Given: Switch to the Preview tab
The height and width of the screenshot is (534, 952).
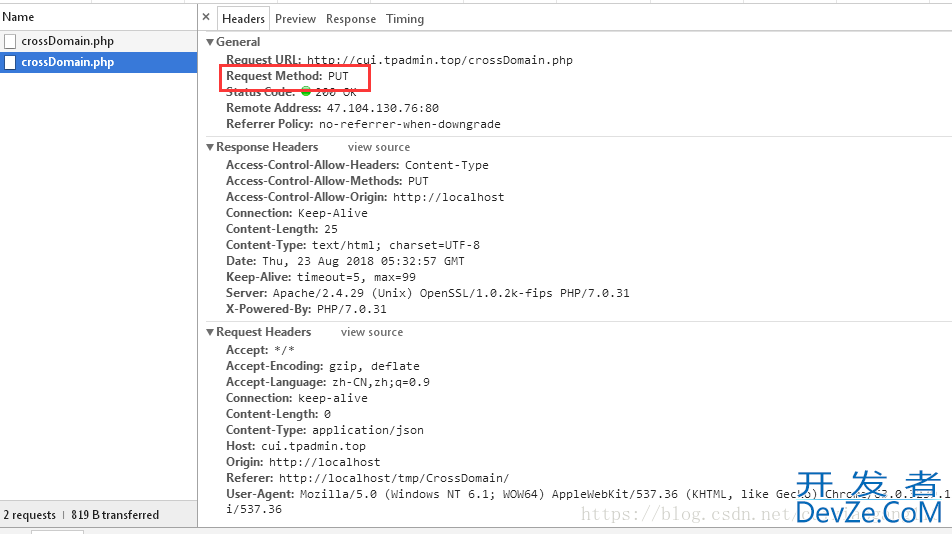Looking at the screenshot, I should click(295, 19).
